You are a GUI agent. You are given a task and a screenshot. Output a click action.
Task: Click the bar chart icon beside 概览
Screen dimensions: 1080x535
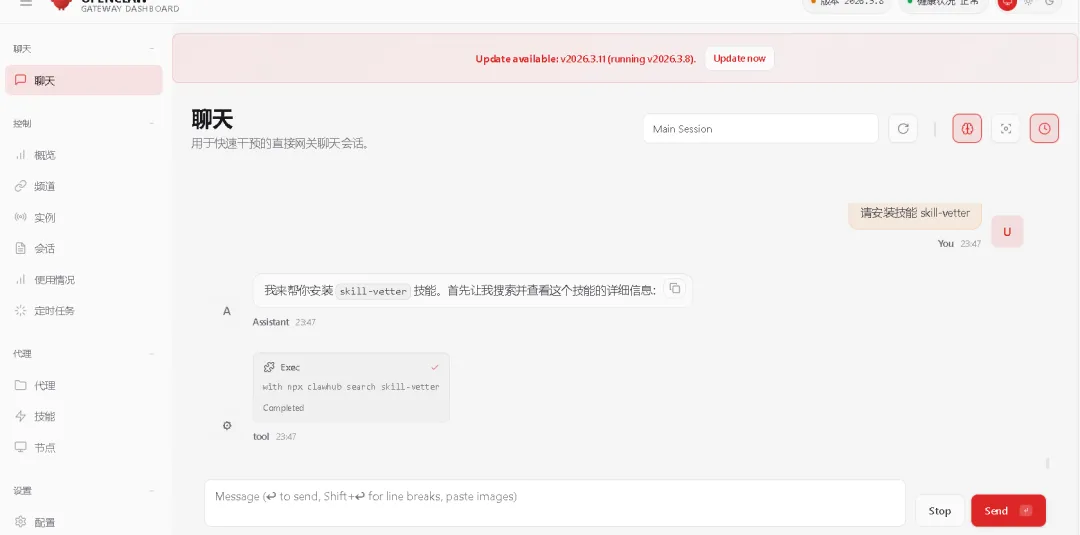coord(21,155)
